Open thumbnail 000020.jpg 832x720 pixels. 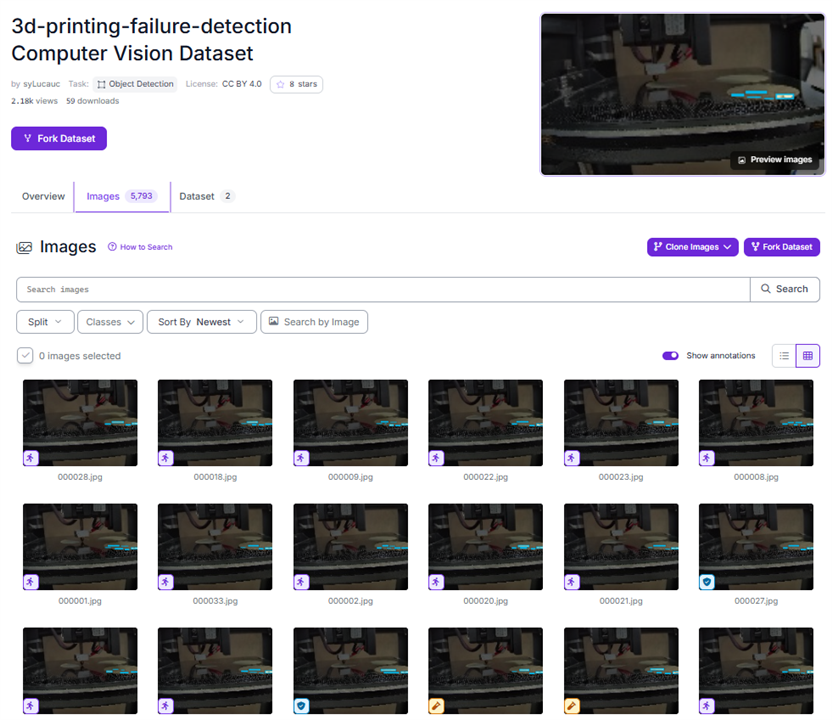pos(486,547)
